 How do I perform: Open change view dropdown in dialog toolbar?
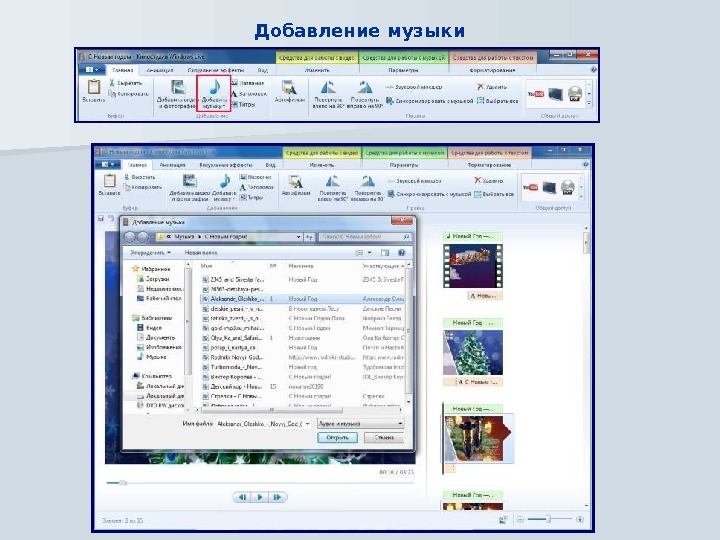point(370,253)
